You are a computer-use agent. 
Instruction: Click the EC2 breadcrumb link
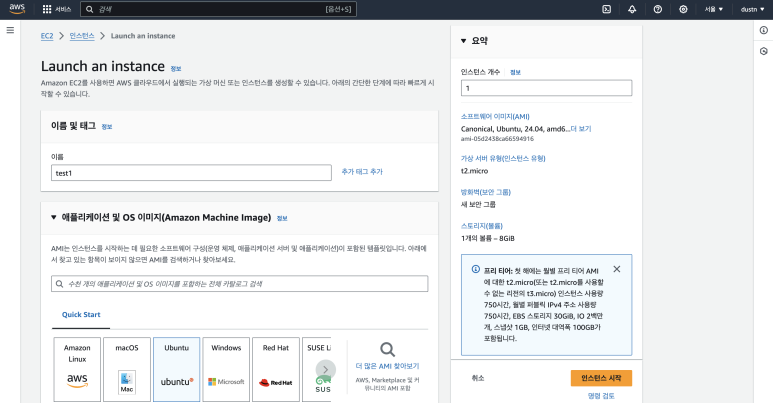point(47,36)
